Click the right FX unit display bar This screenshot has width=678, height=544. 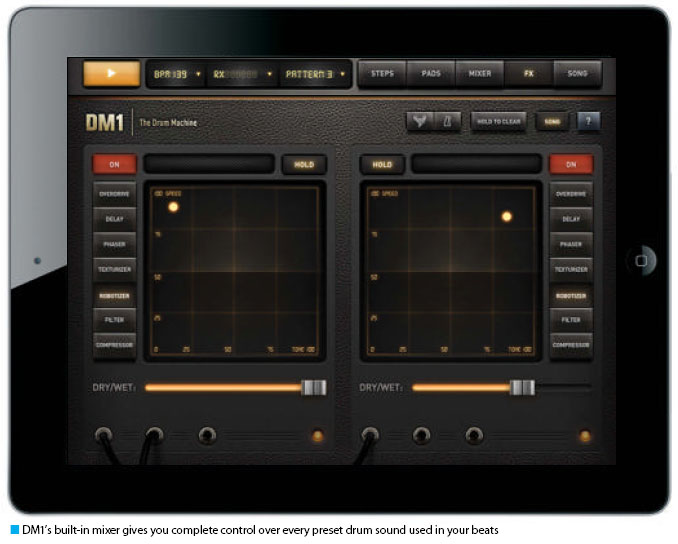477,164
